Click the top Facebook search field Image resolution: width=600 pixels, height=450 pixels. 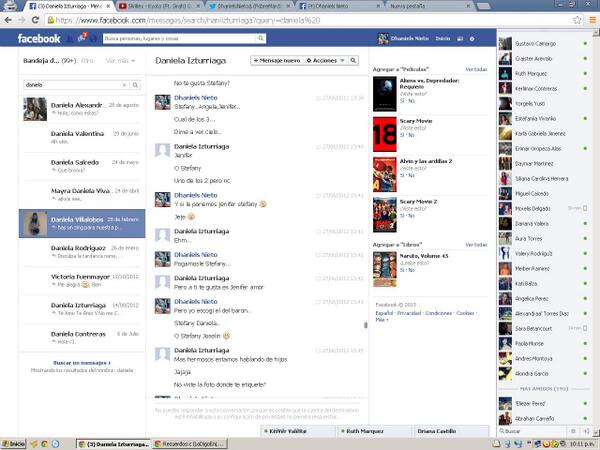tap(180, 38)
